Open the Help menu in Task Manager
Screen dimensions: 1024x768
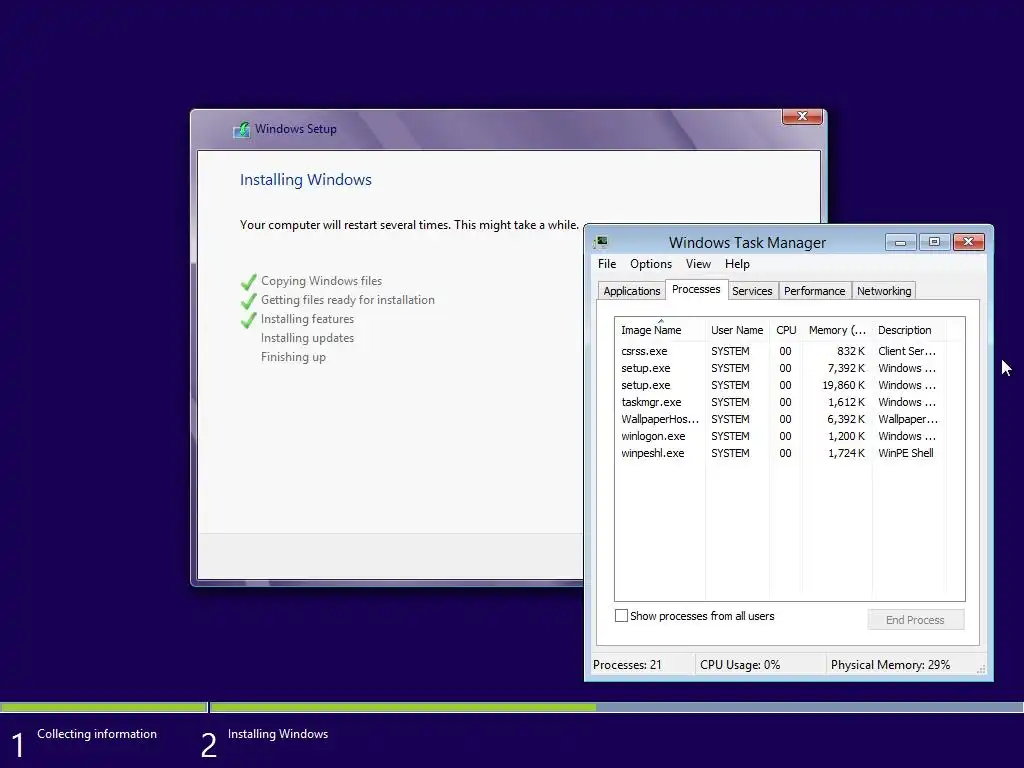(737, 264)
